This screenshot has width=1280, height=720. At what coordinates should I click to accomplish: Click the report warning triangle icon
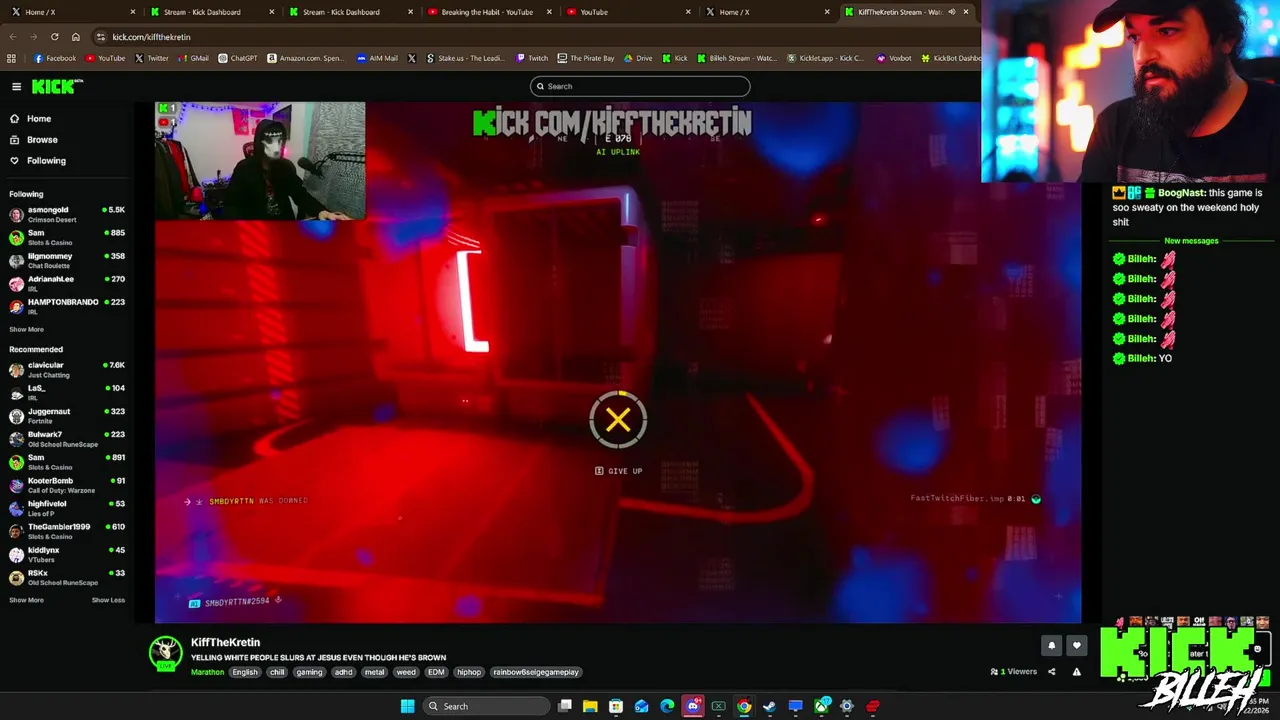pyautogui.click(x=1077, y=672)
